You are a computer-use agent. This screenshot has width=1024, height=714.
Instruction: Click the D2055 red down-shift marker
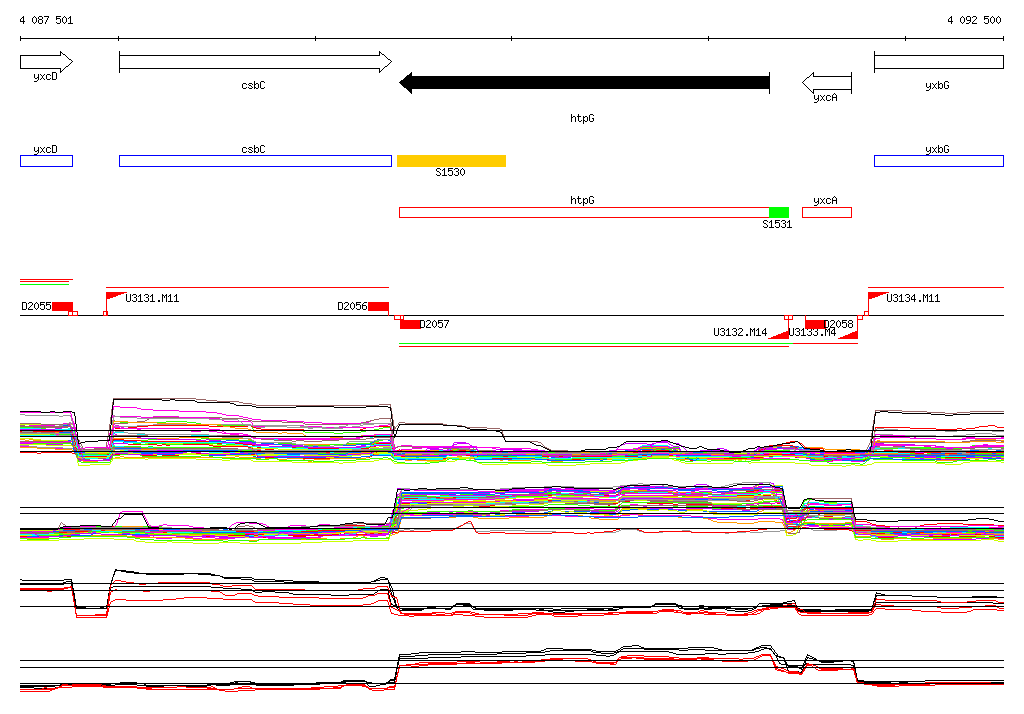pyautogui.click(x=63, y=306)
